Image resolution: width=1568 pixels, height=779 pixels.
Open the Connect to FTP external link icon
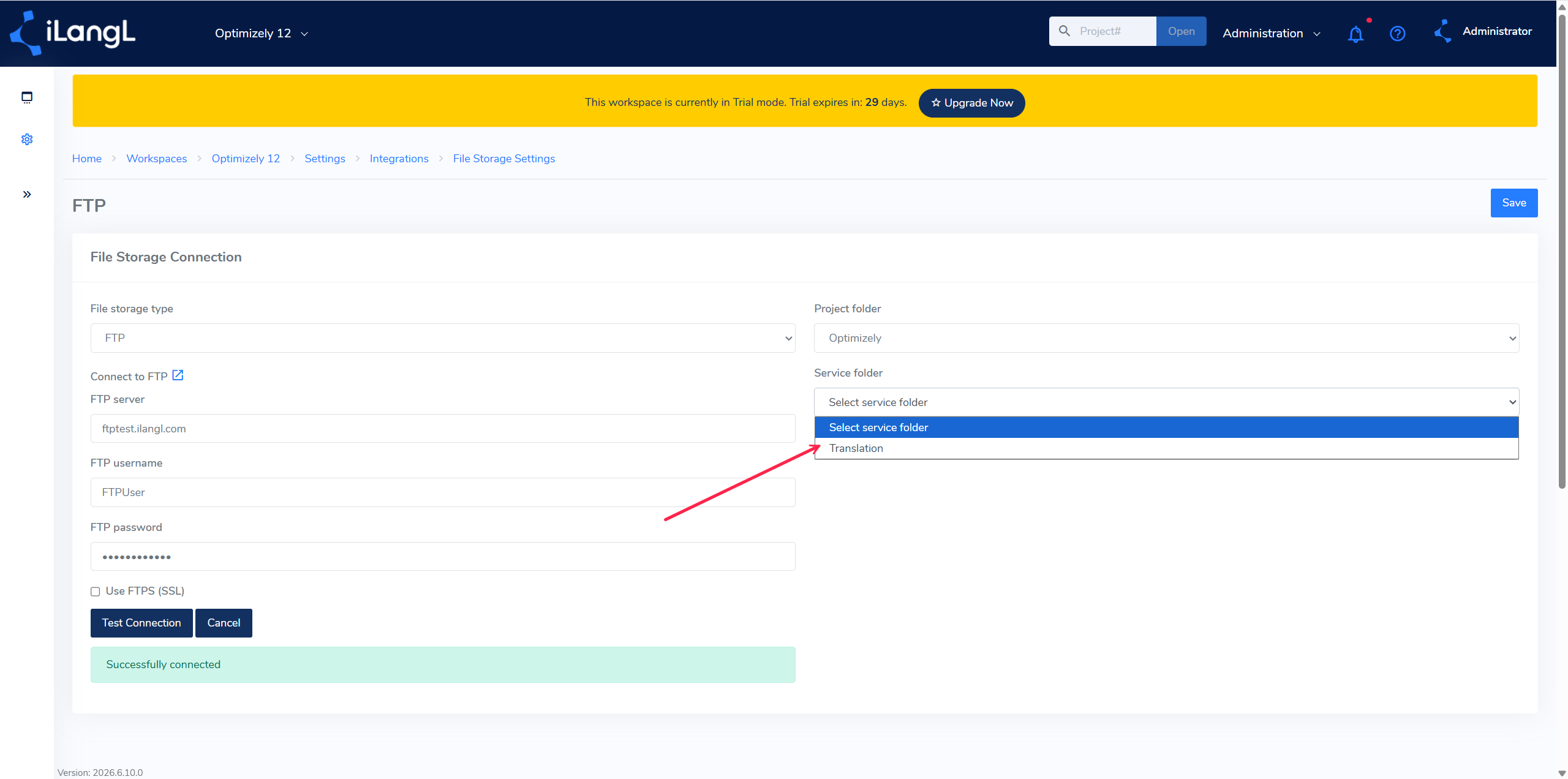[x=178, y=375]
